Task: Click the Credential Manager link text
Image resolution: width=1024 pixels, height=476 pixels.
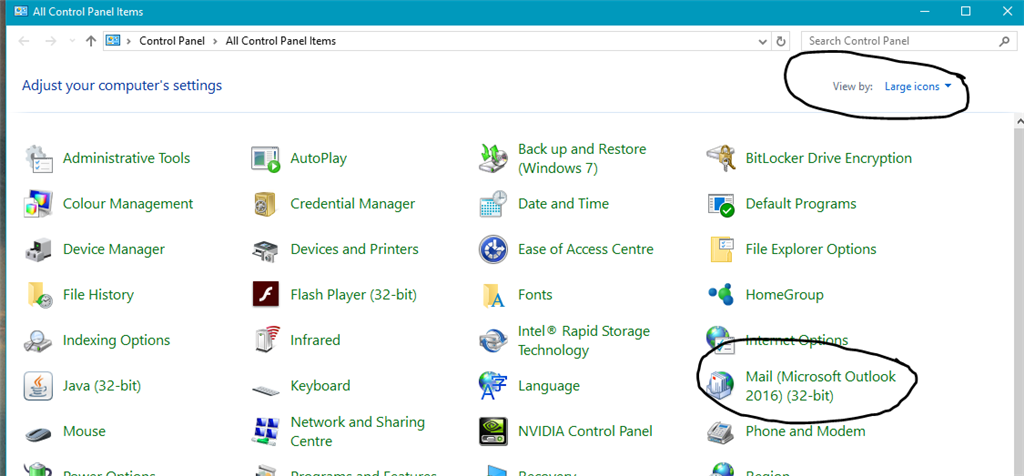Action: [353, 204]
